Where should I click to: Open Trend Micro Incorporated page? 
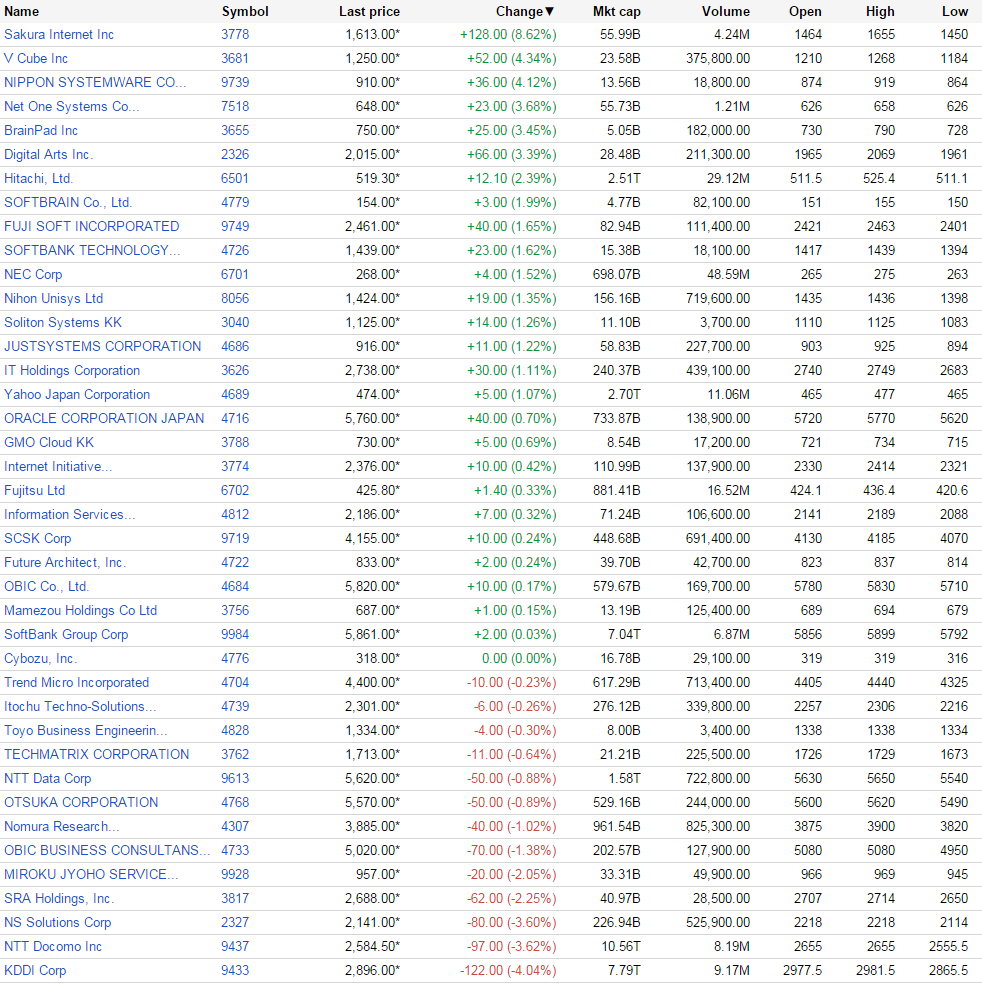[76, 683]
